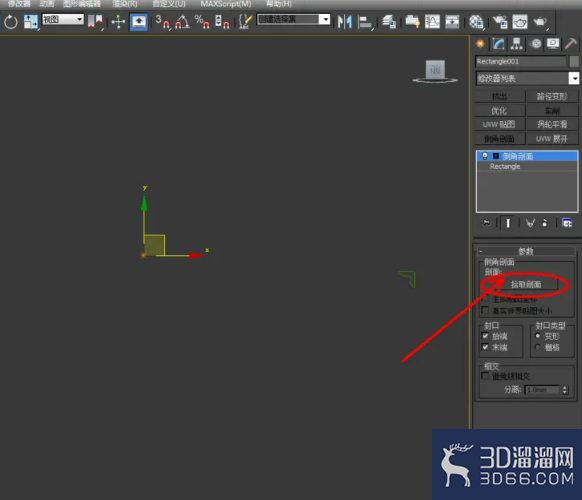582x500 pixels.
Task: Click the Mirror tool icon
Action: 344,22
